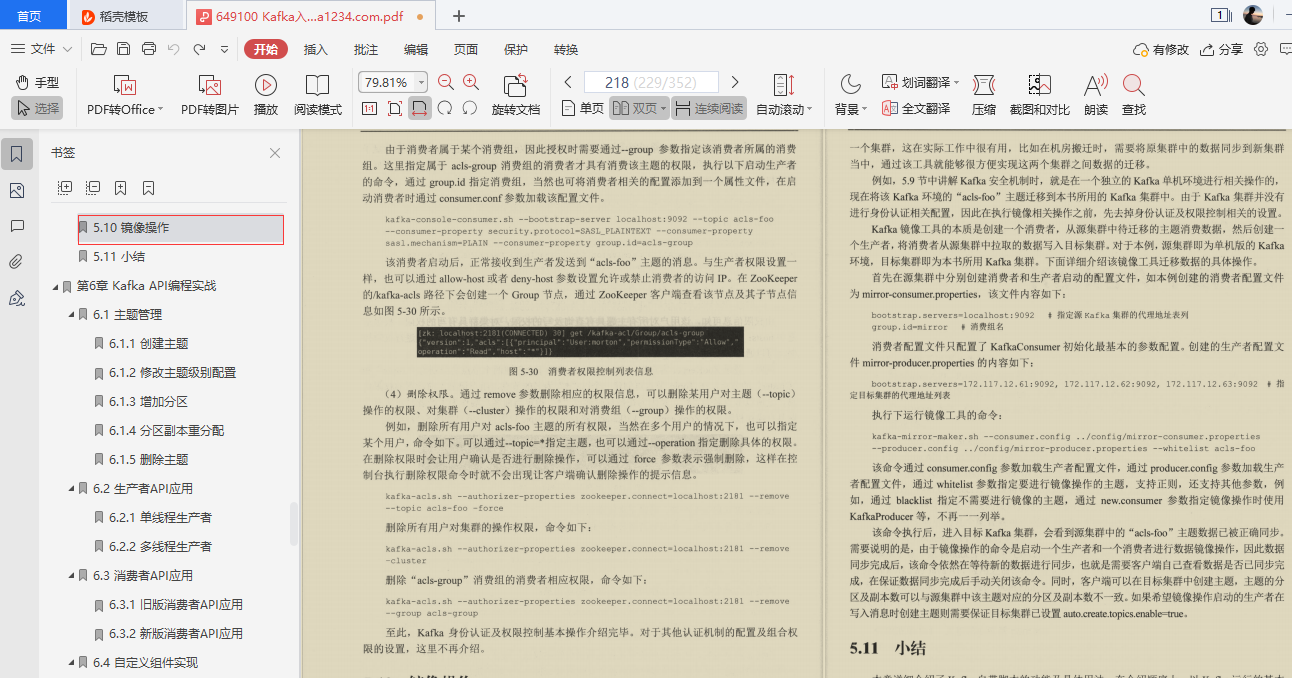
Task: Switch to the 首页 browser tab
Action: coord(30,15)
